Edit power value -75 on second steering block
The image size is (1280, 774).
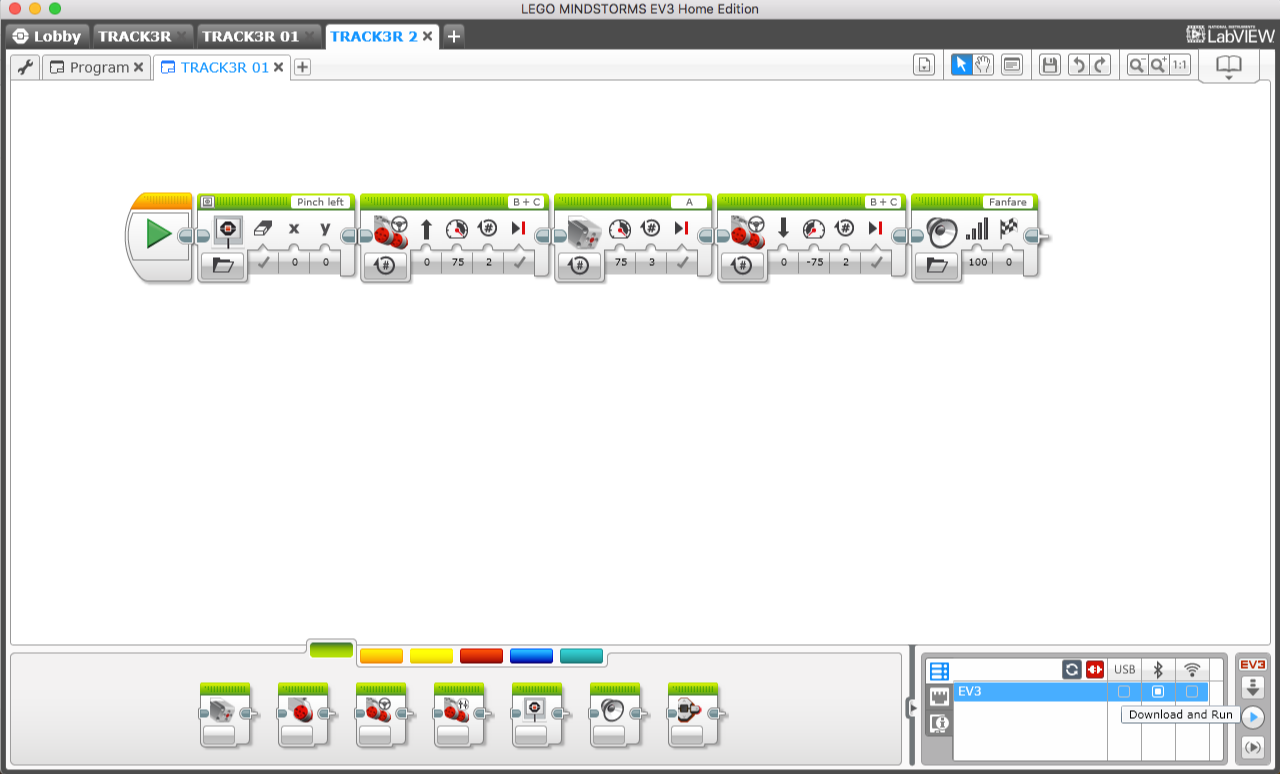pos(814,264)
